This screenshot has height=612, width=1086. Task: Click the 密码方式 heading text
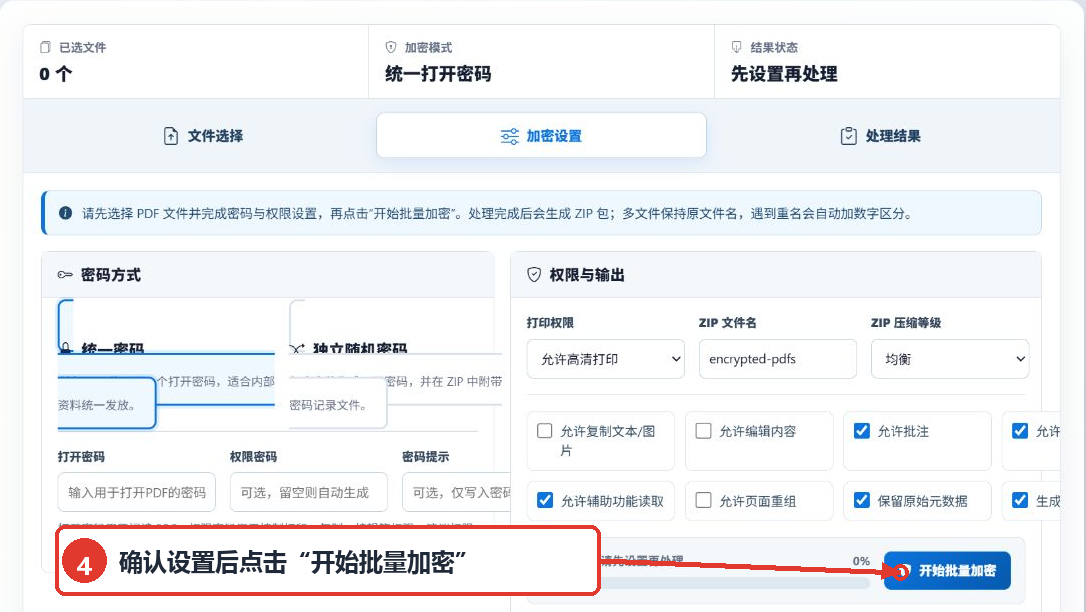(x=111, y=275)
